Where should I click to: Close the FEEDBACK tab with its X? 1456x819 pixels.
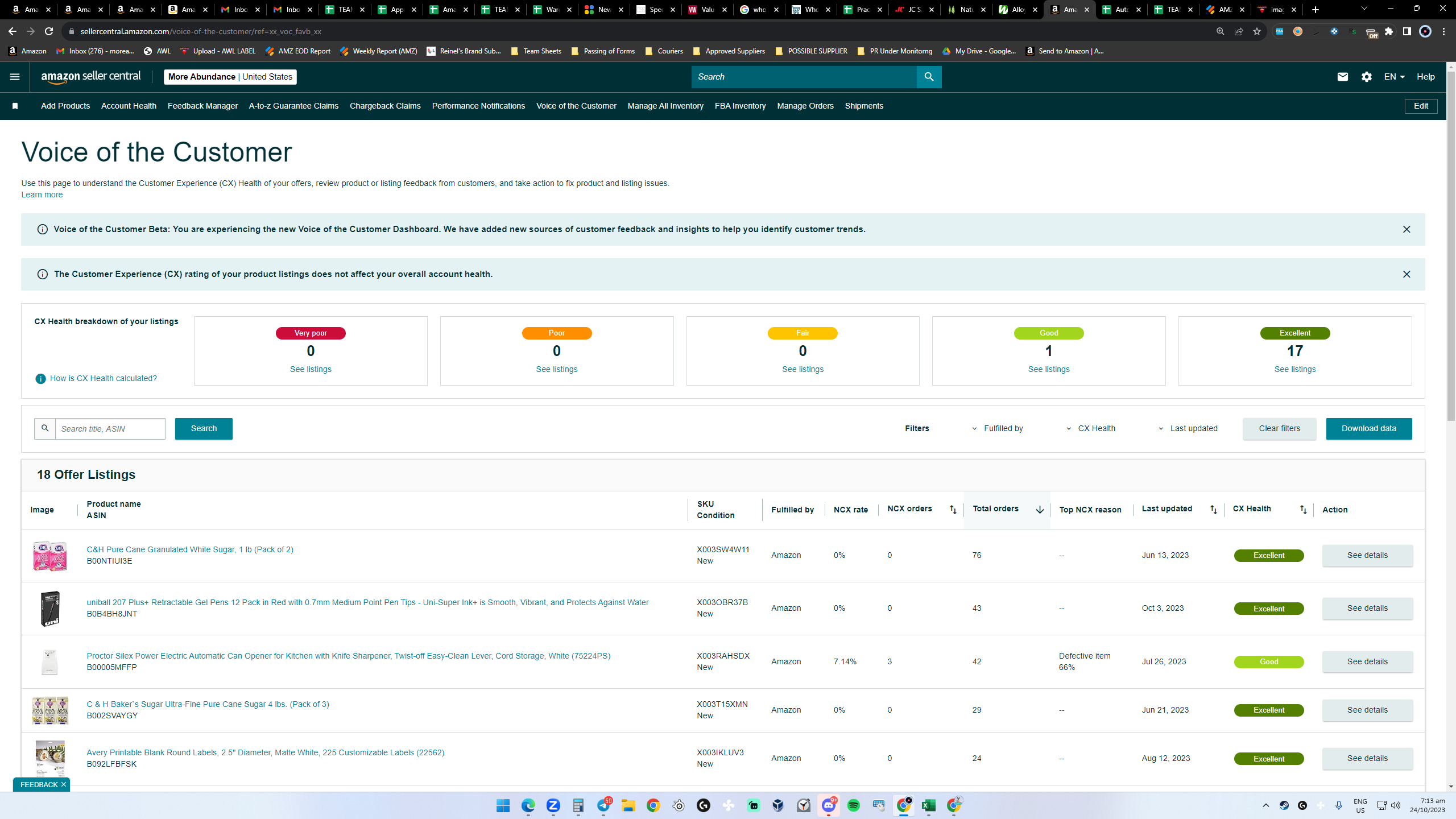pyautogui.click(x=64, y=785)
